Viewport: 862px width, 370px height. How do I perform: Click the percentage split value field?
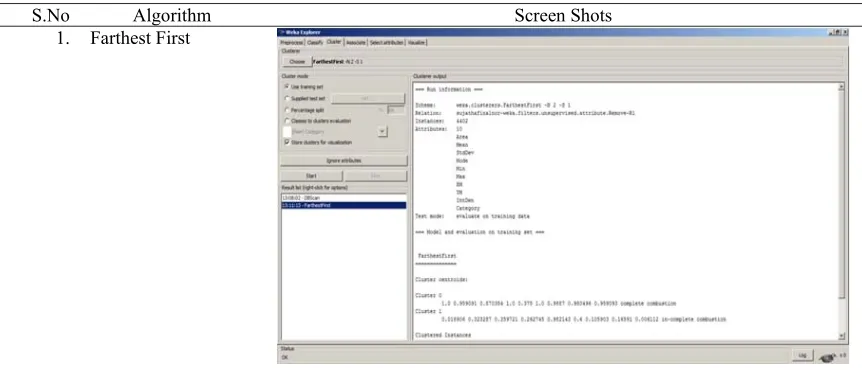395,110
